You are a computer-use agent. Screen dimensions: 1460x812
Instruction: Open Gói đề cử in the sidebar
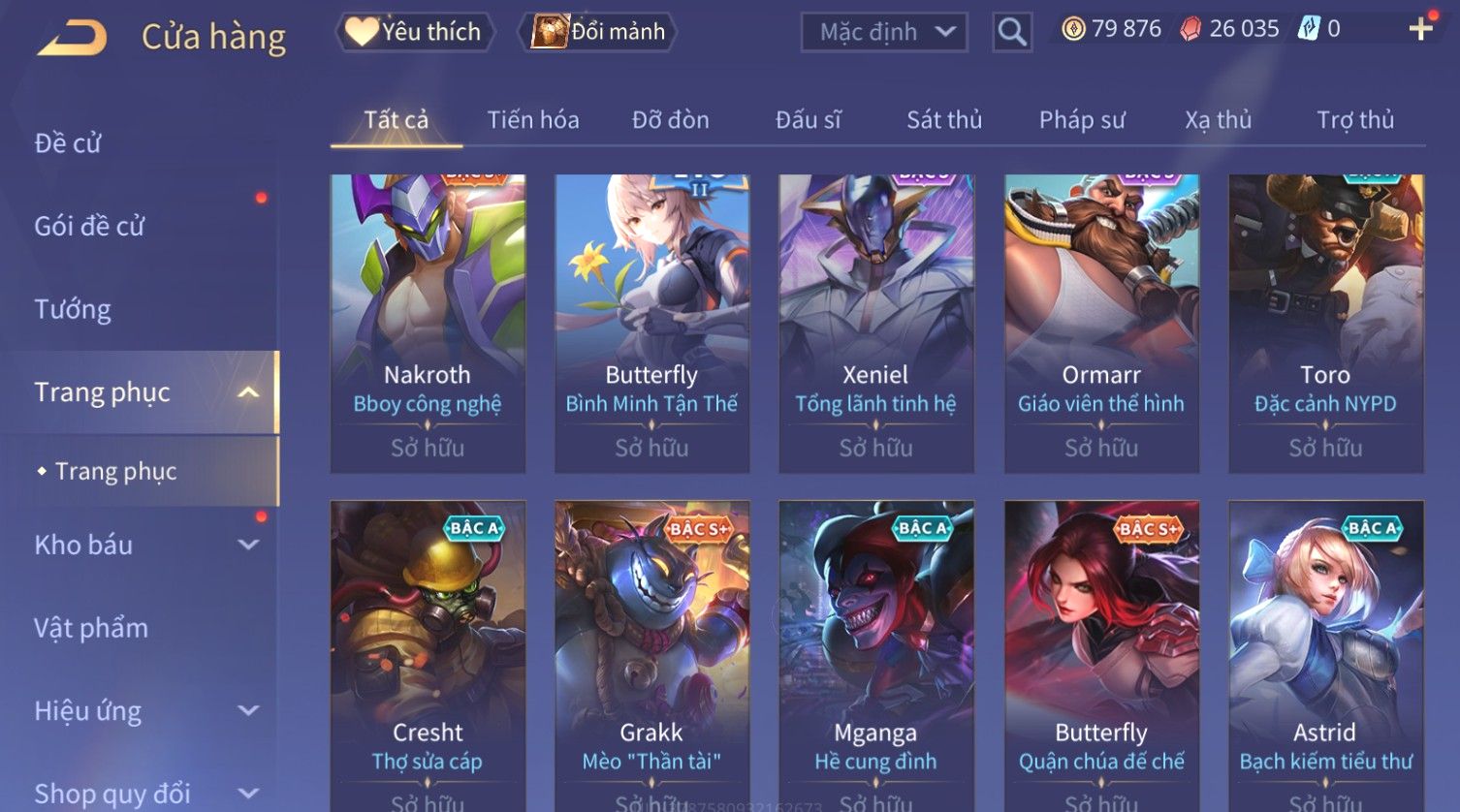(x=89, y=226)
